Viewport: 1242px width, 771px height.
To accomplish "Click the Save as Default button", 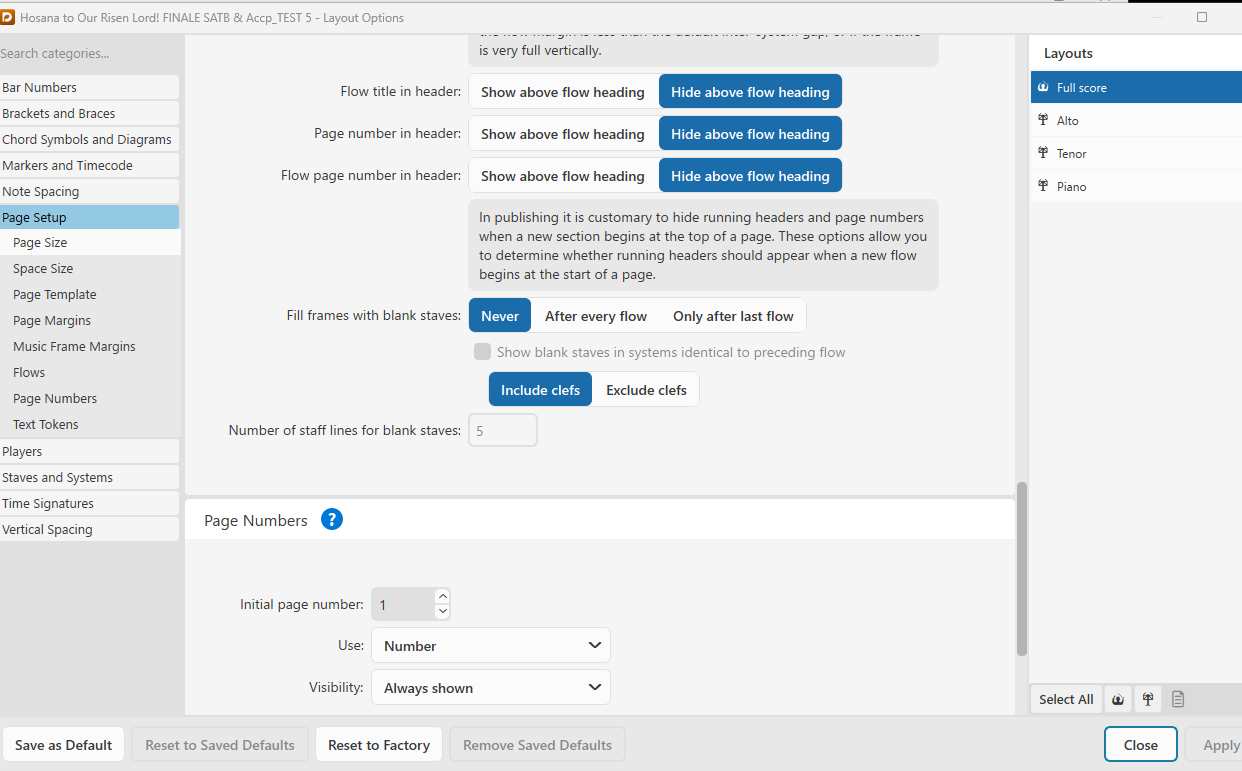I will 63,745.
